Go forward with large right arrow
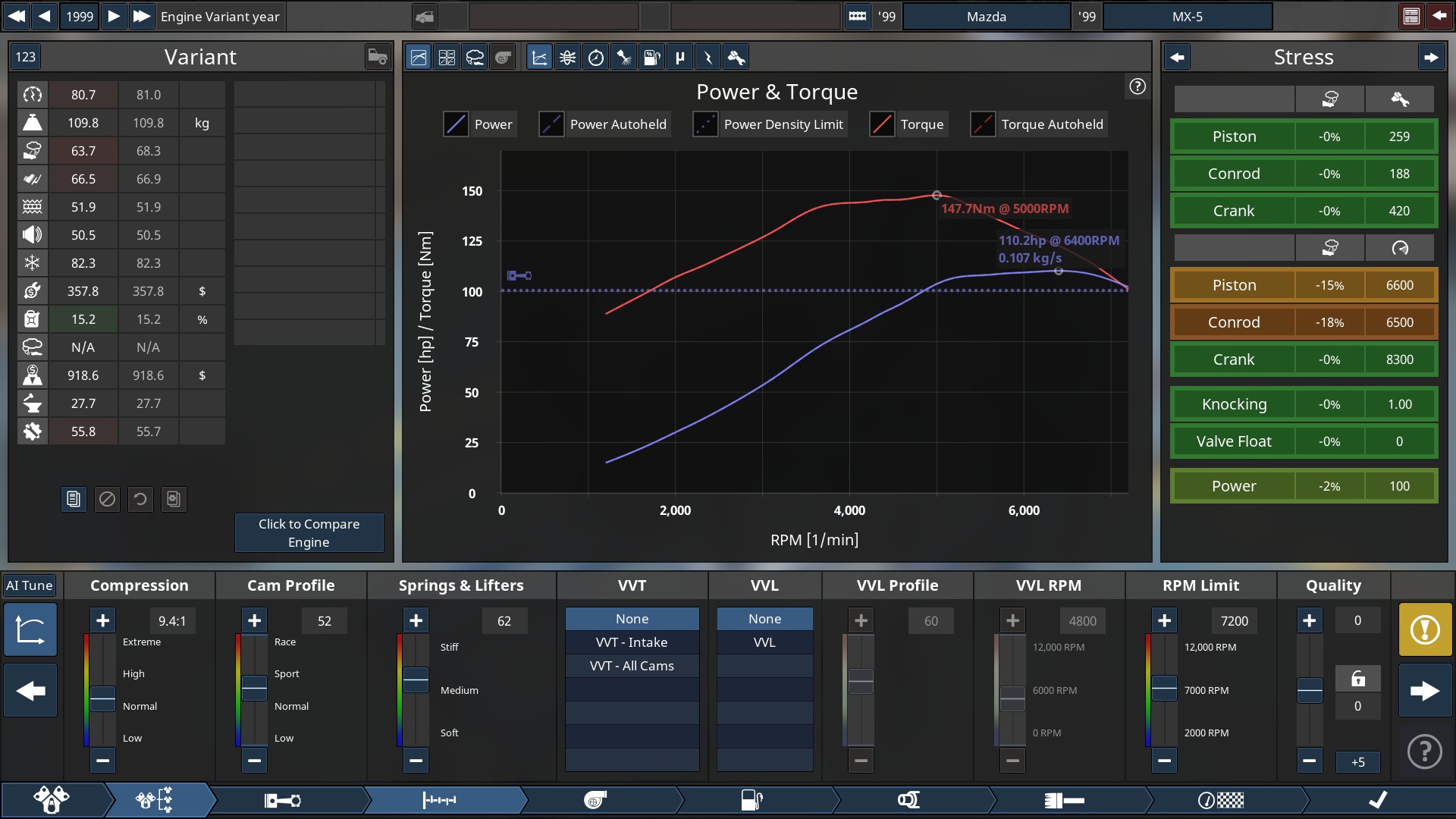The height and width of the screenshot is (819, 1456). (1425, 691)
